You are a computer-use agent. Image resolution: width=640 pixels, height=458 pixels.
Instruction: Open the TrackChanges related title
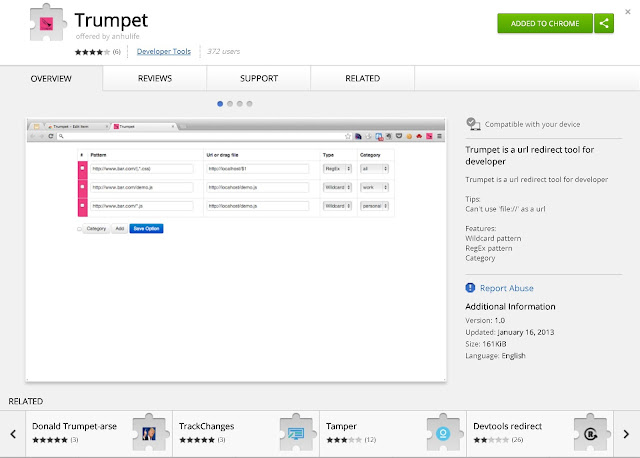click(207, 426)
